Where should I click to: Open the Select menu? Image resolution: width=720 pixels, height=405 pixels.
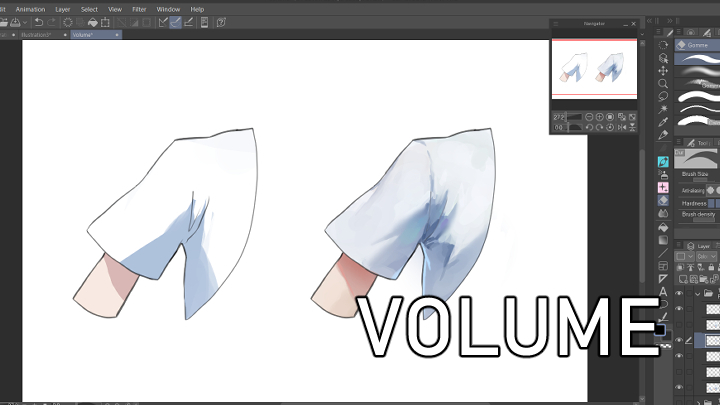(89, 9)
